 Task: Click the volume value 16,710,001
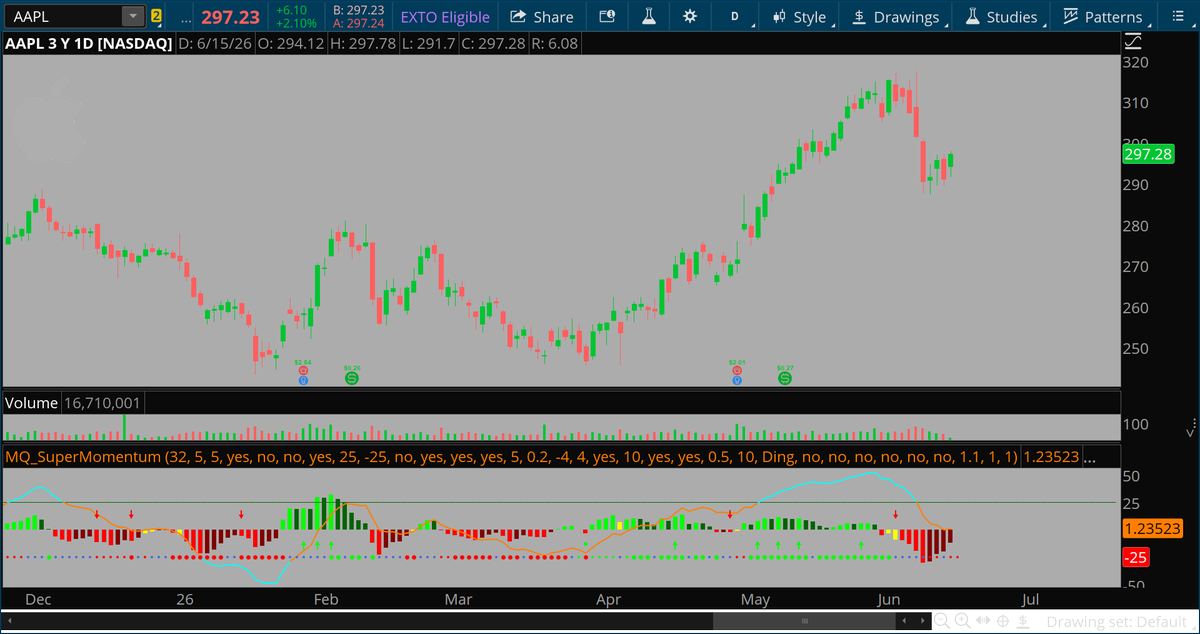[x=103, y=403]
